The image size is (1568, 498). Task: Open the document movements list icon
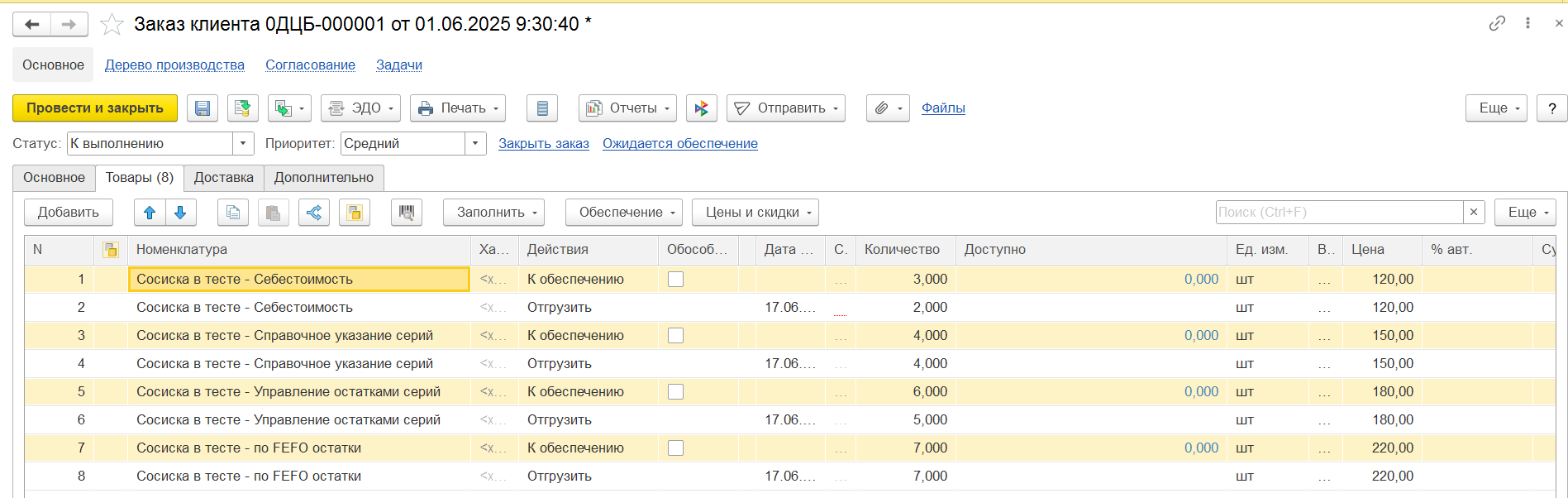coord(542,108)
